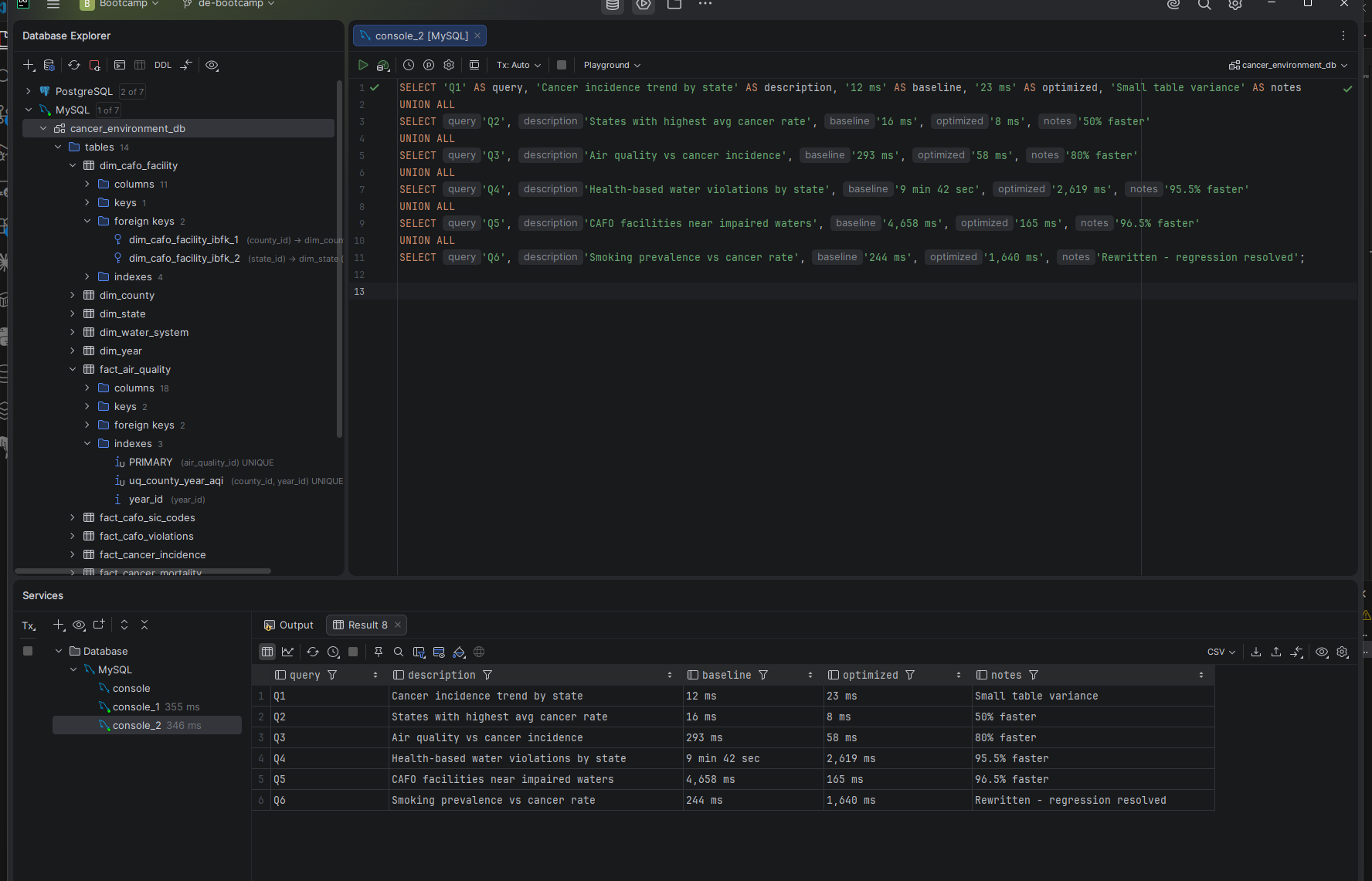Expand the dim_county table node
Viewport: 1372px width, 881px height.
[x=73, y=295]
